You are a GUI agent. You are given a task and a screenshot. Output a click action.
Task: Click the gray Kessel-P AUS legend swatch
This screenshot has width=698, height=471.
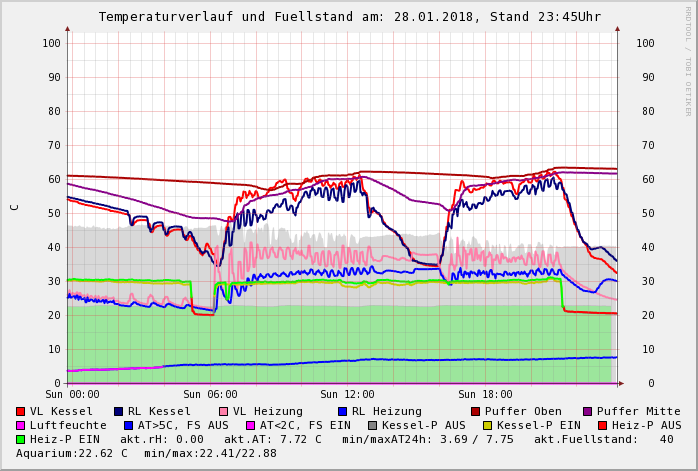click(x=372, y=425)
